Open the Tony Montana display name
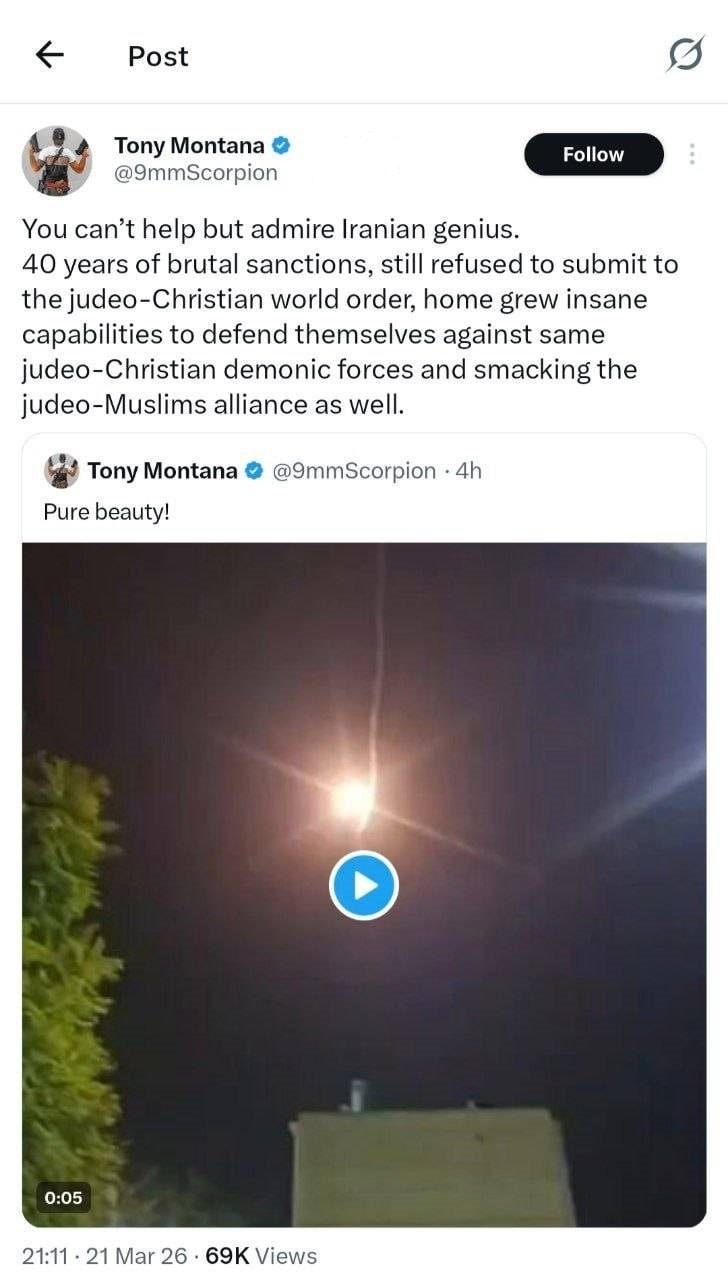 [x=190, y=146]
